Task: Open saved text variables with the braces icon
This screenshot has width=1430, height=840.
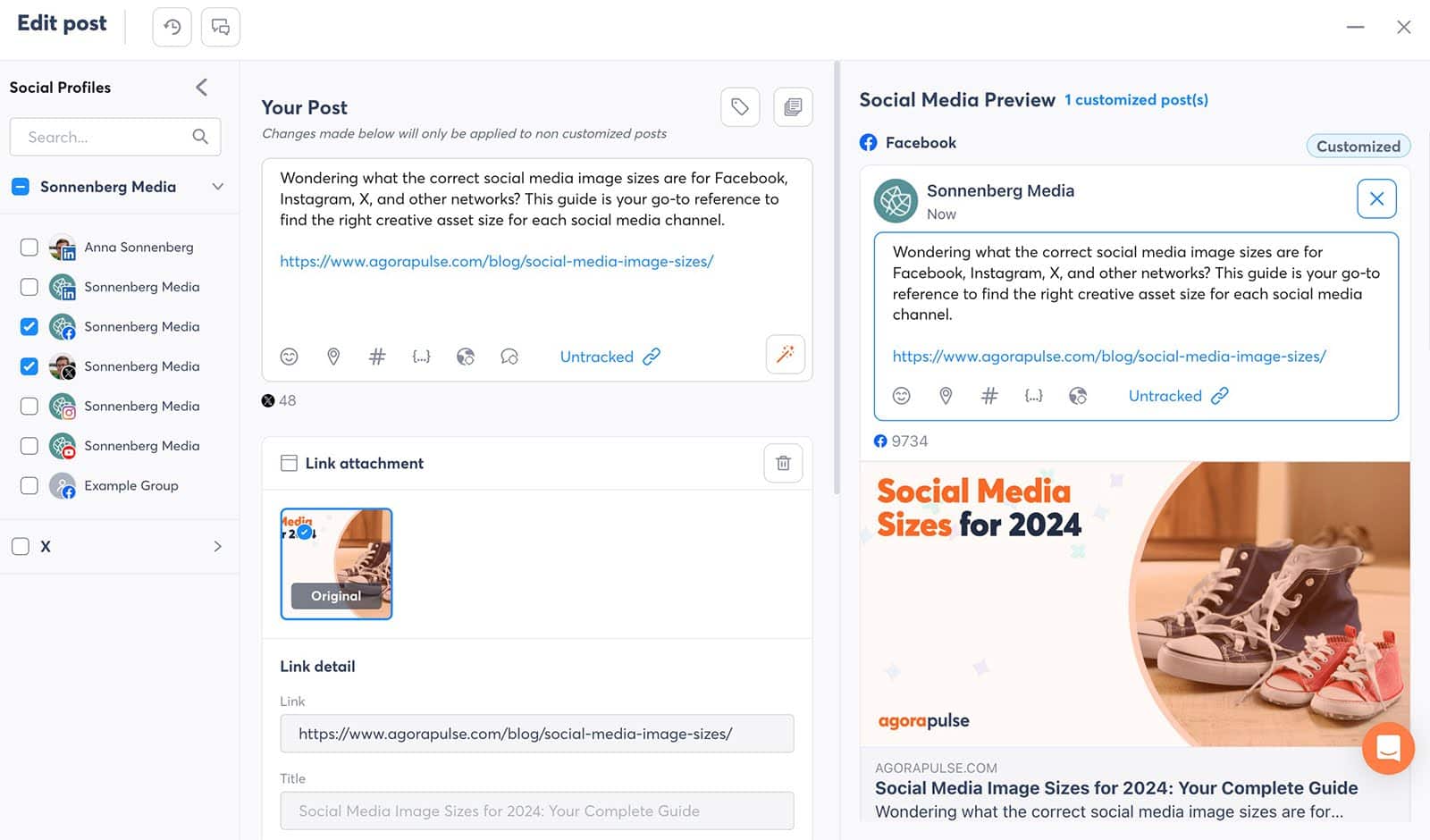Action: [421, 356]
